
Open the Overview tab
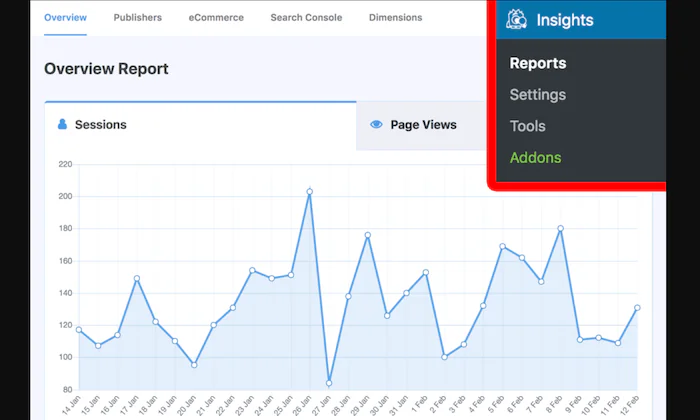pyautogui.click(x=65, y=17)
